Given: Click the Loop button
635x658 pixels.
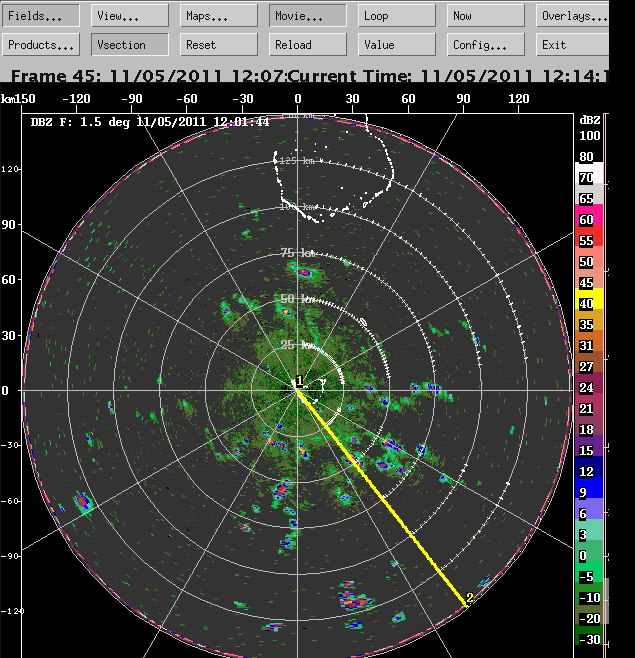Looking at the screenshot, I should click(397, 16).
